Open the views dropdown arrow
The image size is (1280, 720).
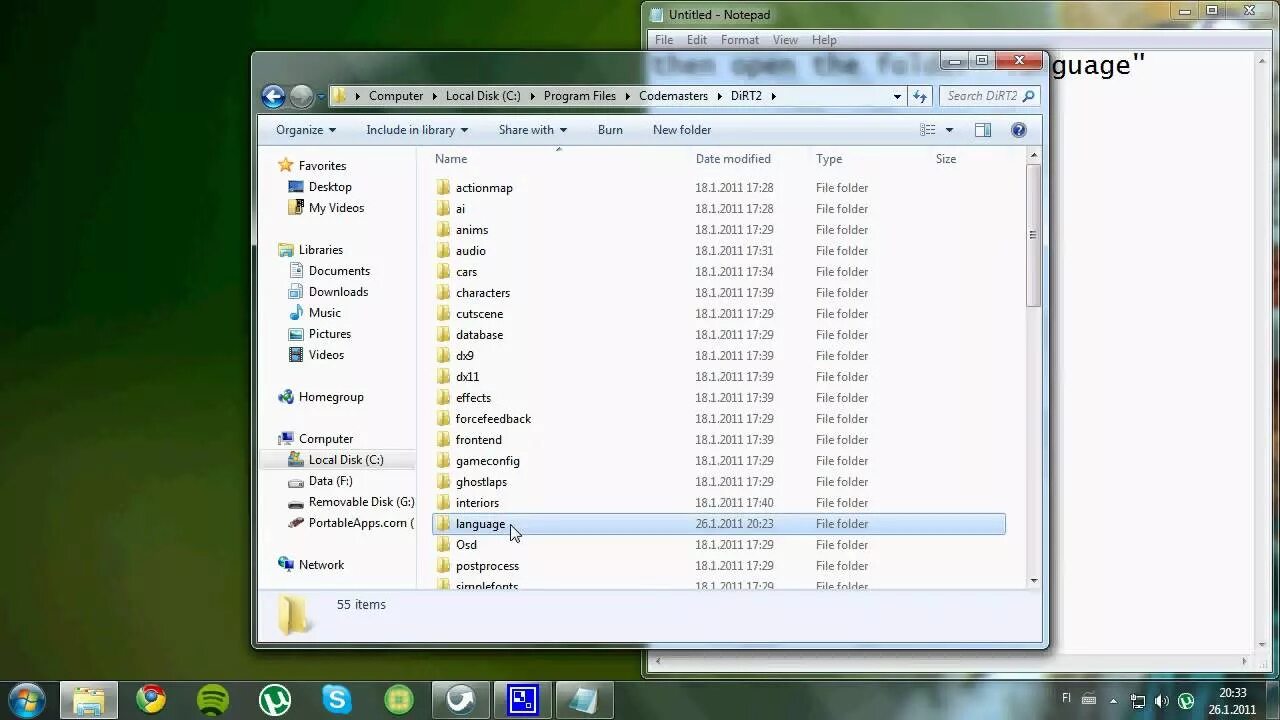click(x=949, y=130)
